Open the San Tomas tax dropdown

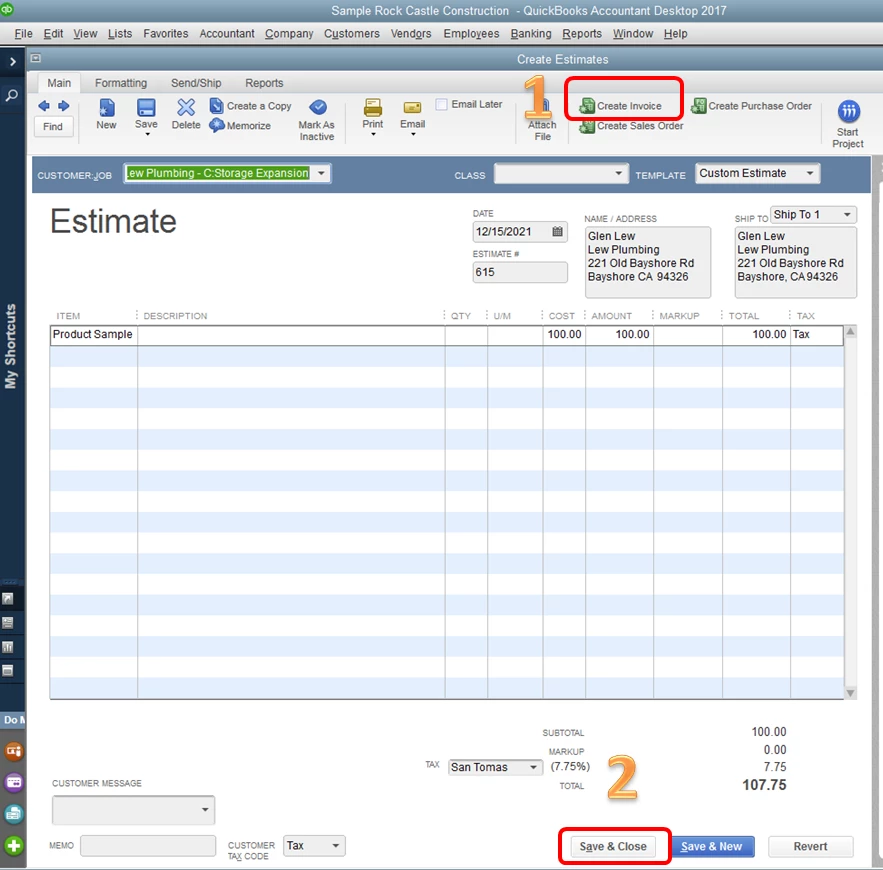point(533,767)
